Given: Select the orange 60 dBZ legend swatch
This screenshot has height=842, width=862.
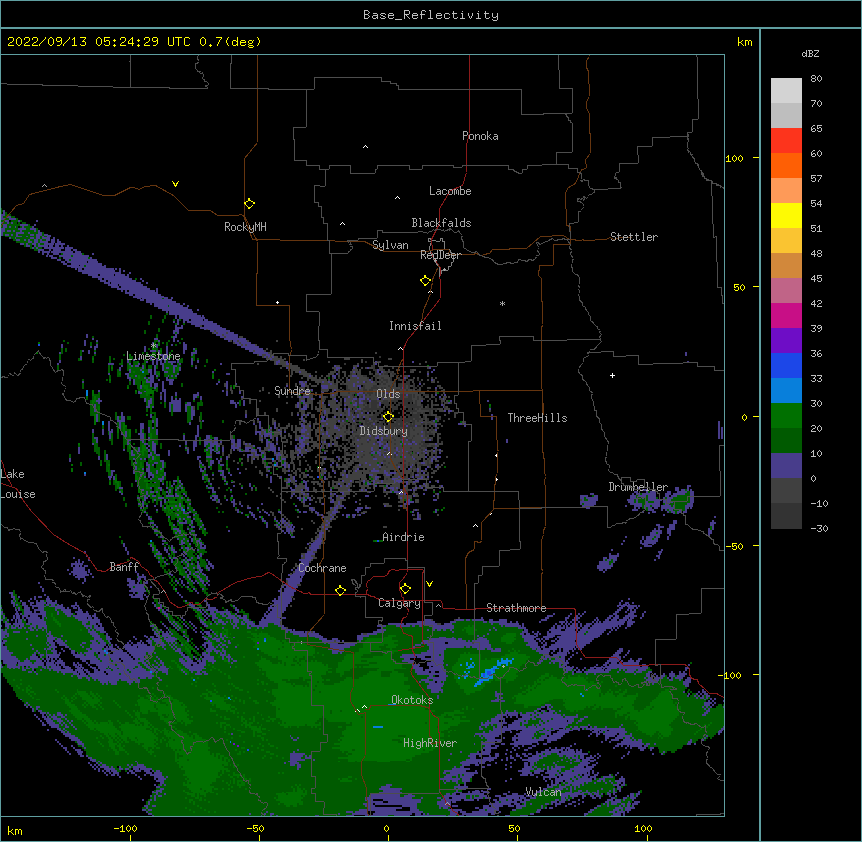Looking at the screenshot, I should (786, 165).
